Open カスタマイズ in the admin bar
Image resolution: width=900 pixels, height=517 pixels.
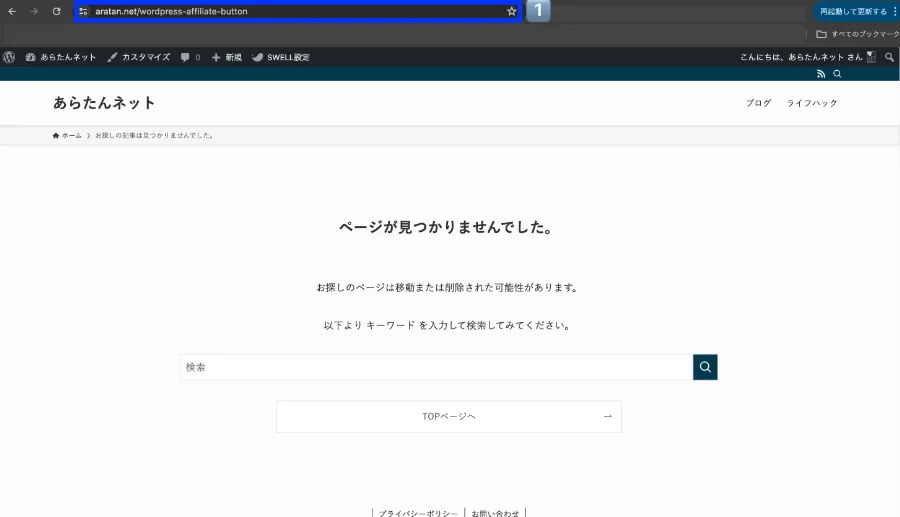(139, 57)
